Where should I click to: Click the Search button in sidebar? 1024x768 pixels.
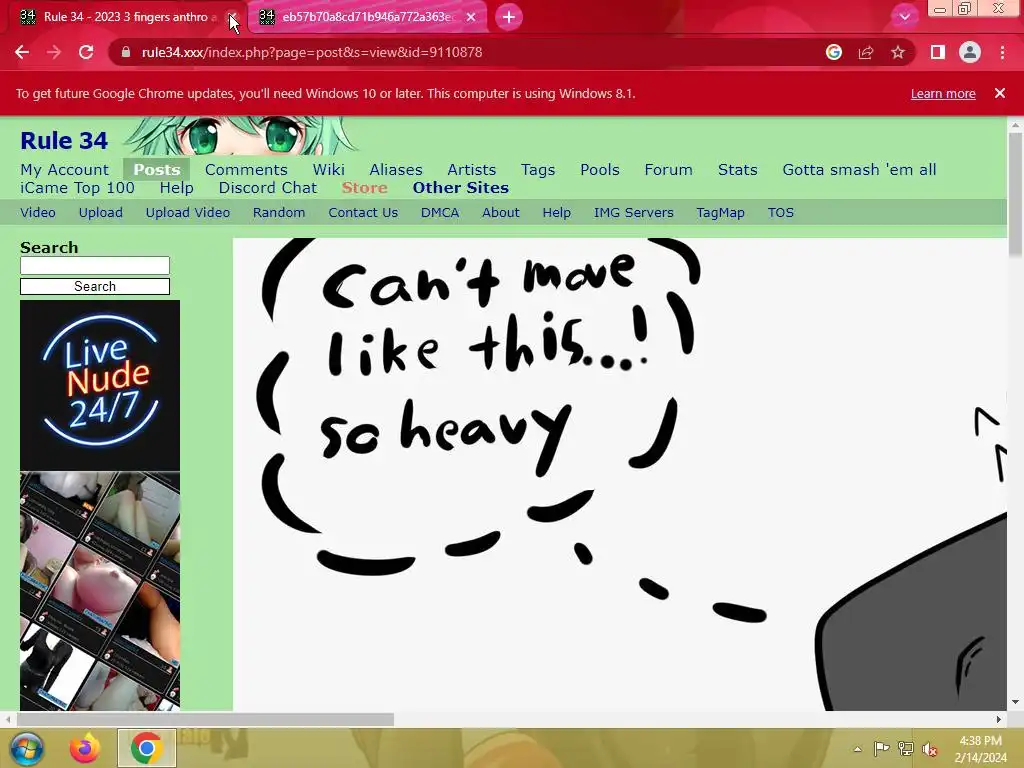95,287
